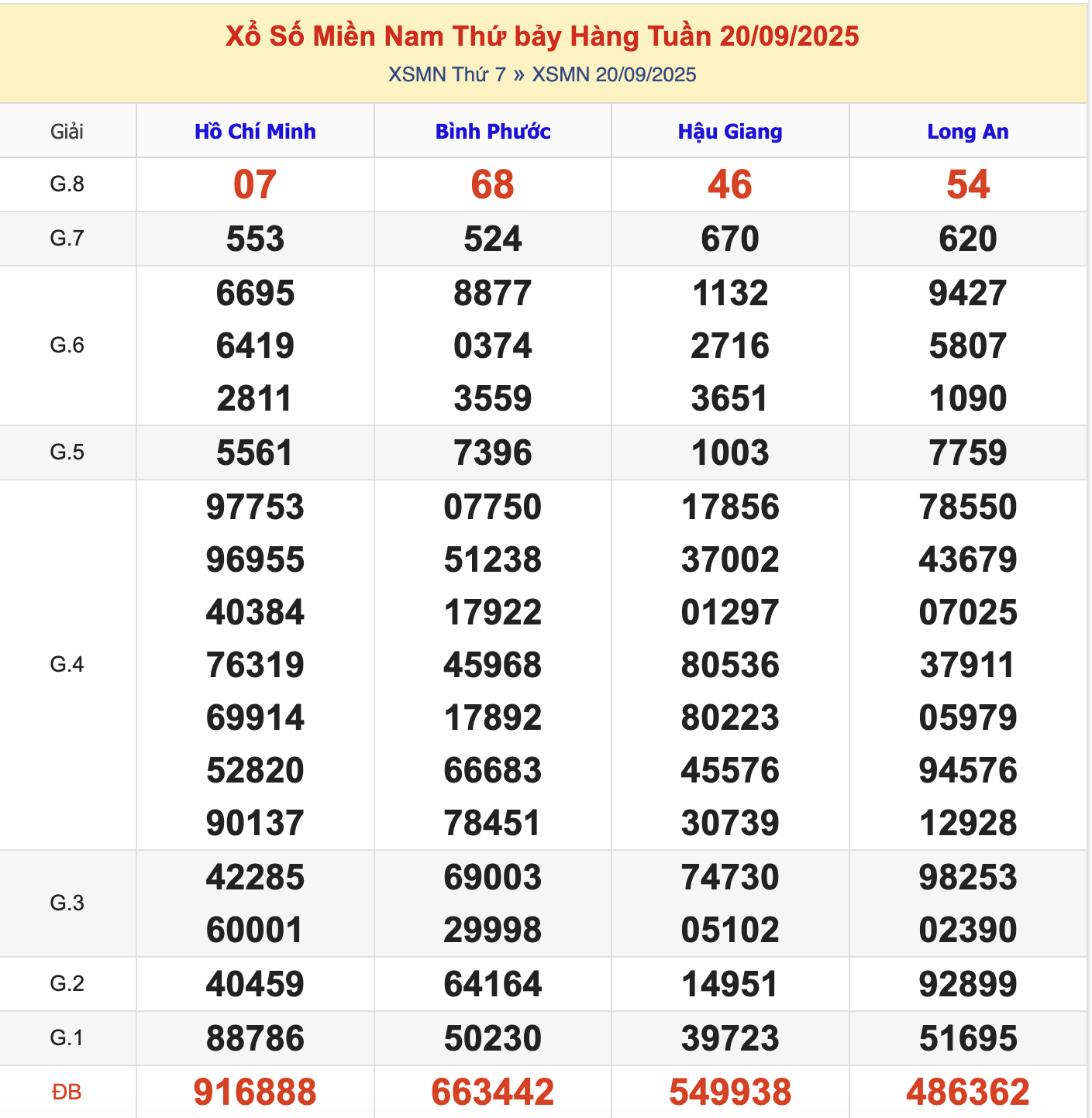This screenshot has width=1092, height=1118.
Task: Select the ĐB prize row label
Action: click(67, 1092)
